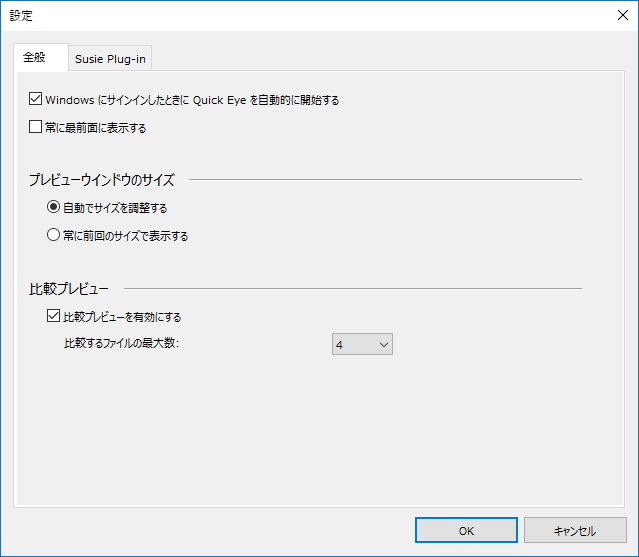Toggle 比較プレビューを有効にする checkbox
The width and height of the screenshot is (639, 557).
point(53,316)
